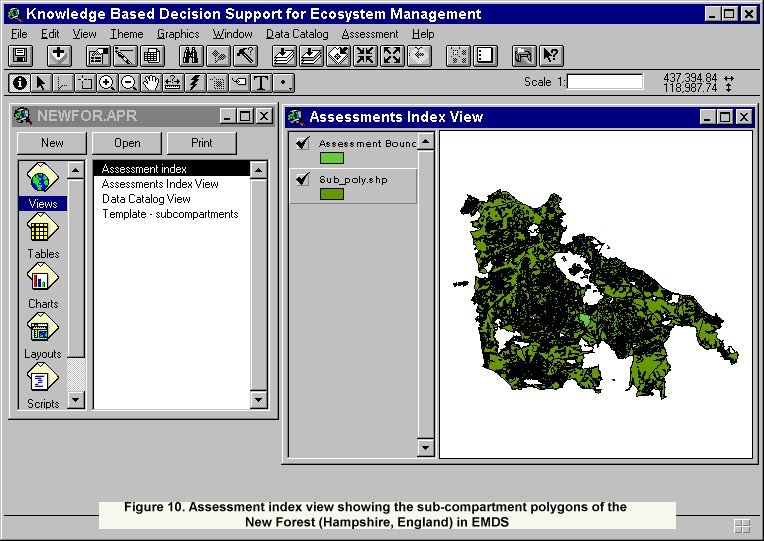
Task: Click the legend scrollbar up arrow
Action: (x=425, y=141)
